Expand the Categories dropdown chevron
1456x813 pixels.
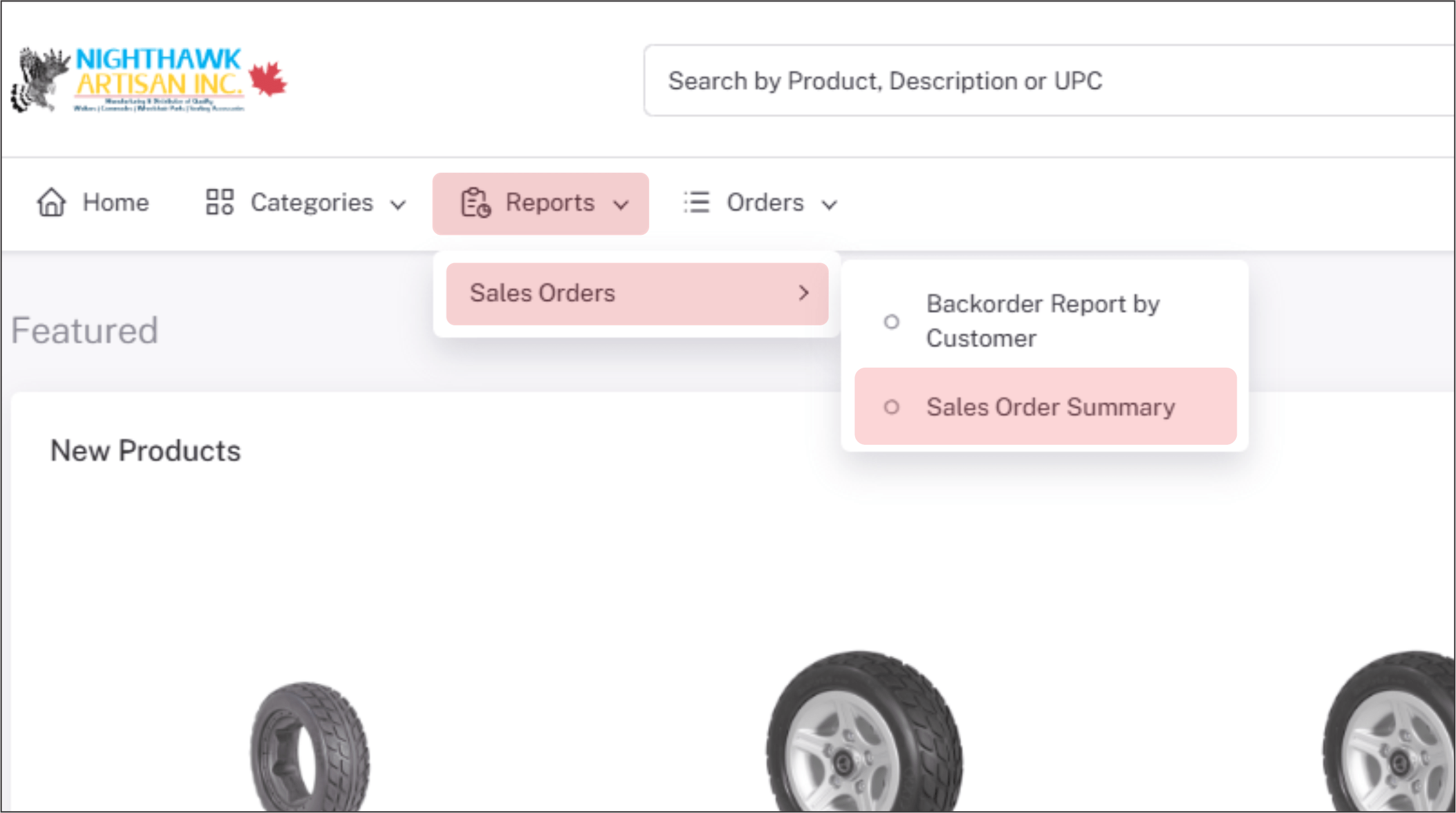point(398,205)
